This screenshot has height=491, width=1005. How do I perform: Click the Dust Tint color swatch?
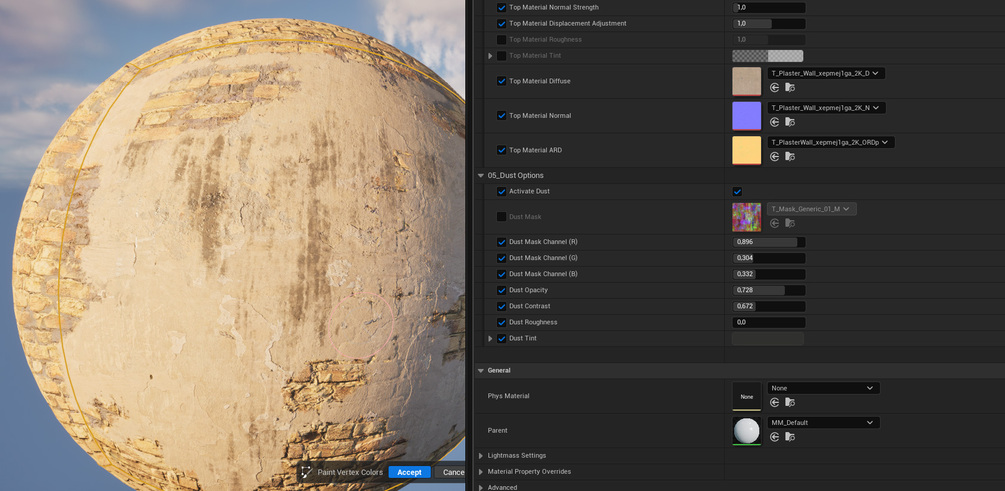pyautogui.click(x=768, y=338)
